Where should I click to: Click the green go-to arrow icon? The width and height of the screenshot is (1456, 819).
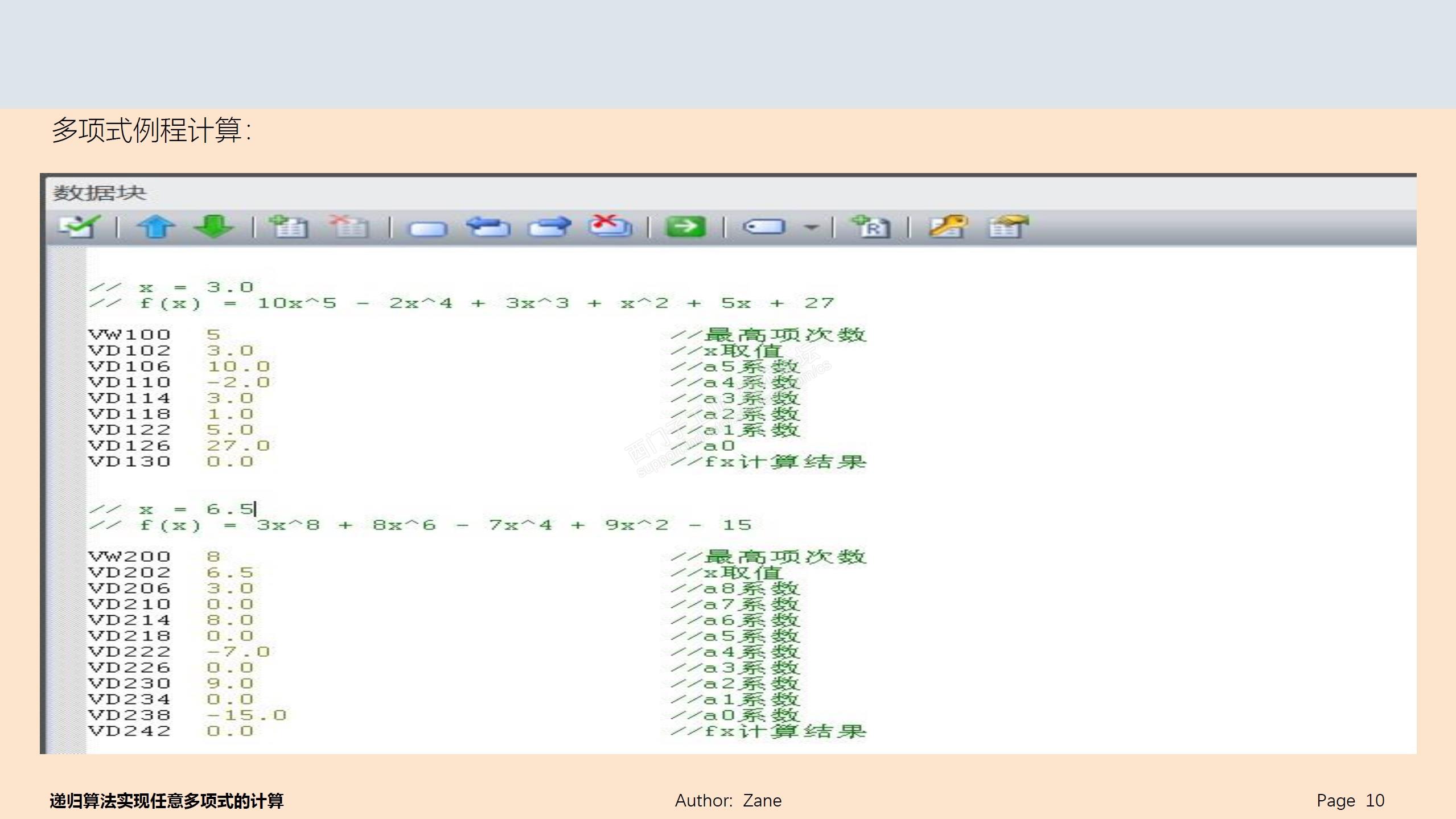686,227
